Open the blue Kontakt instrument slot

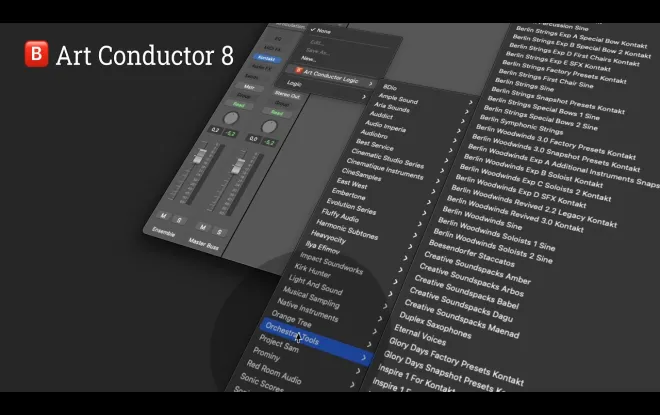[266, 58]
